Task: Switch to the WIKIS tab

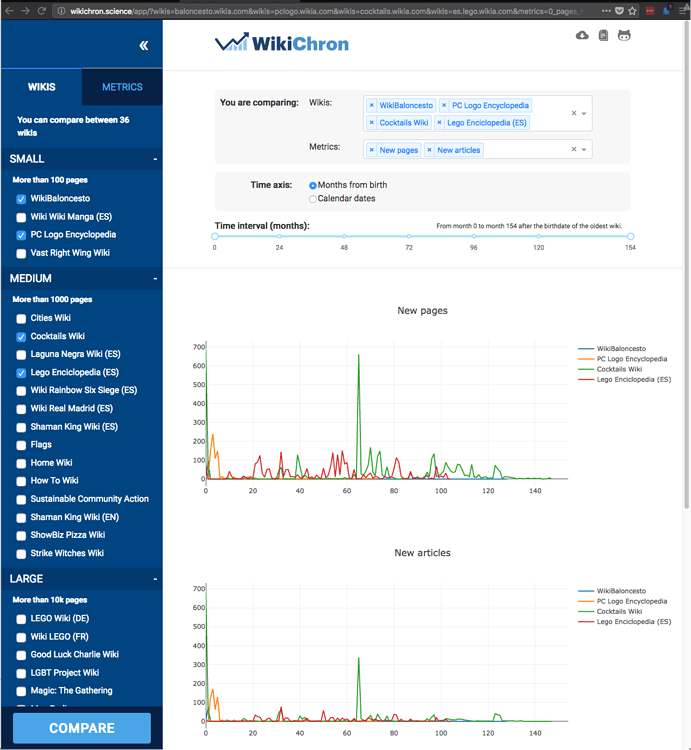Action: pos(42,87)
